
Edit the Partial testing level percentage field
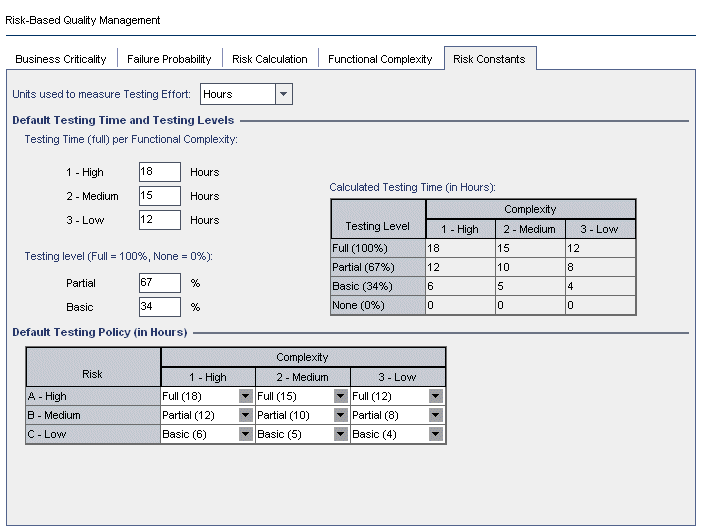pyautogui.click(x=160, y=283)
